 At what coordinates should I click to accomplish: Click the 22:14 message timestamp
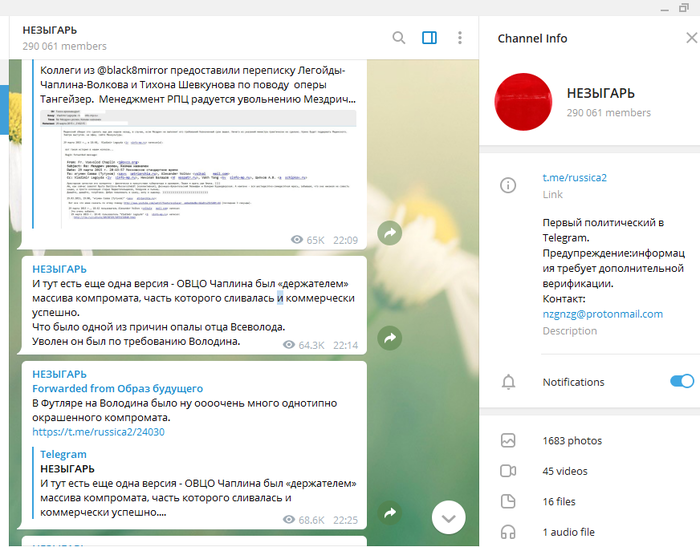point(346,345)
